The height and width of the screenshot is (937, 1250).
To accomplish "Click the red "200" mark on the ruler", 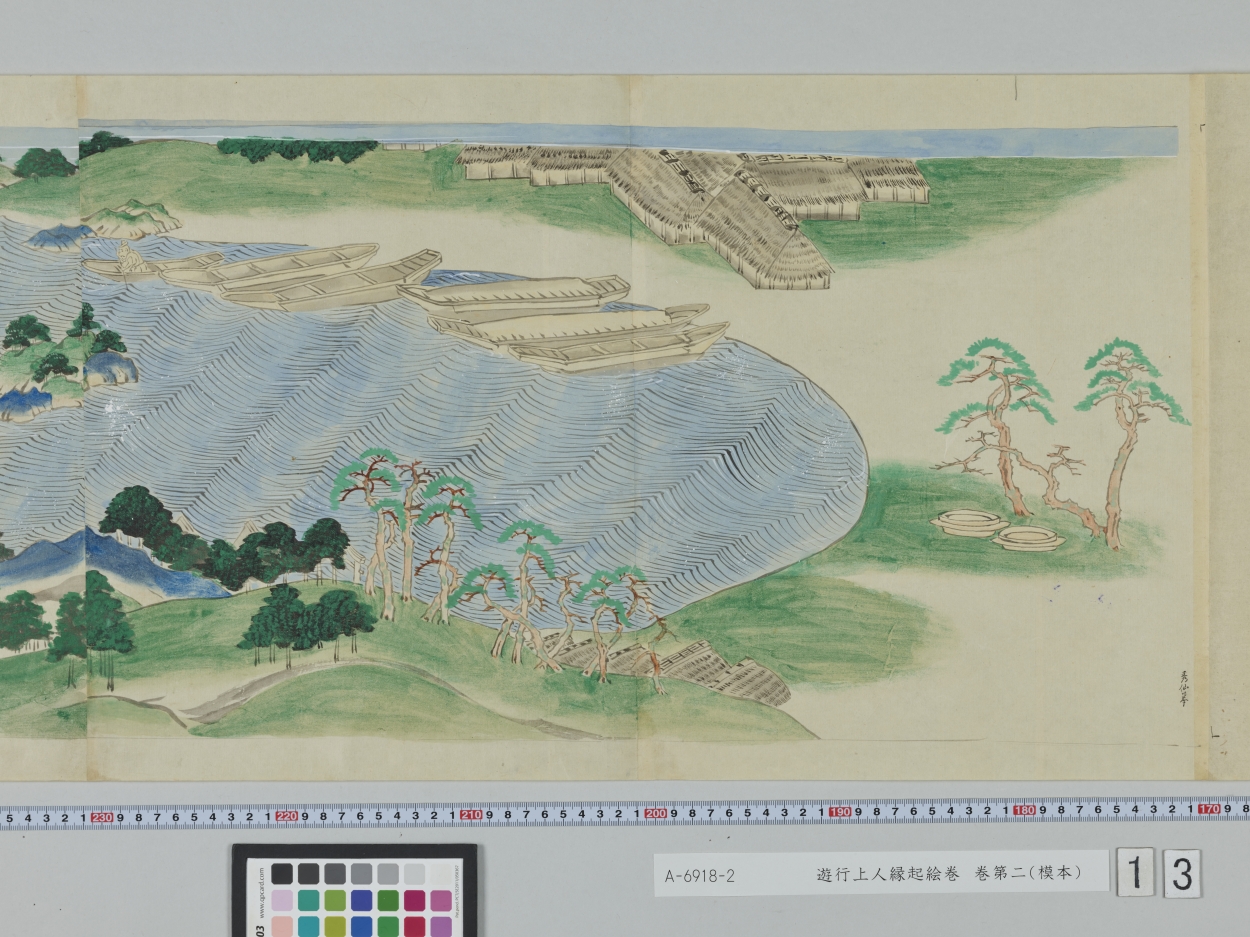I will pyautogui.click(x=656, y=813).
